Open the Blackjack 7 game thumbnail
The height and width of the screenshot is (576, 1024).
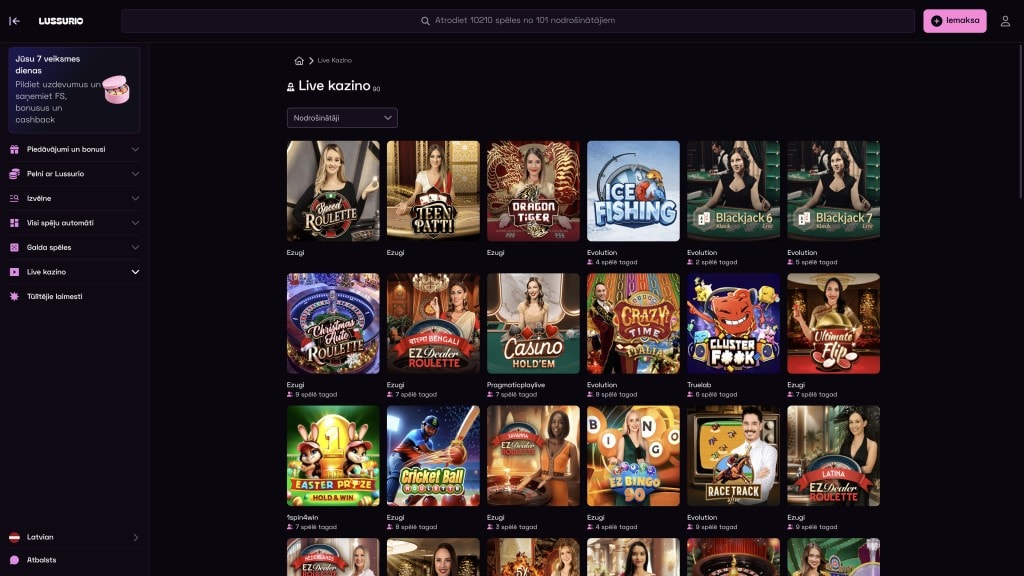tap(833, 191)
